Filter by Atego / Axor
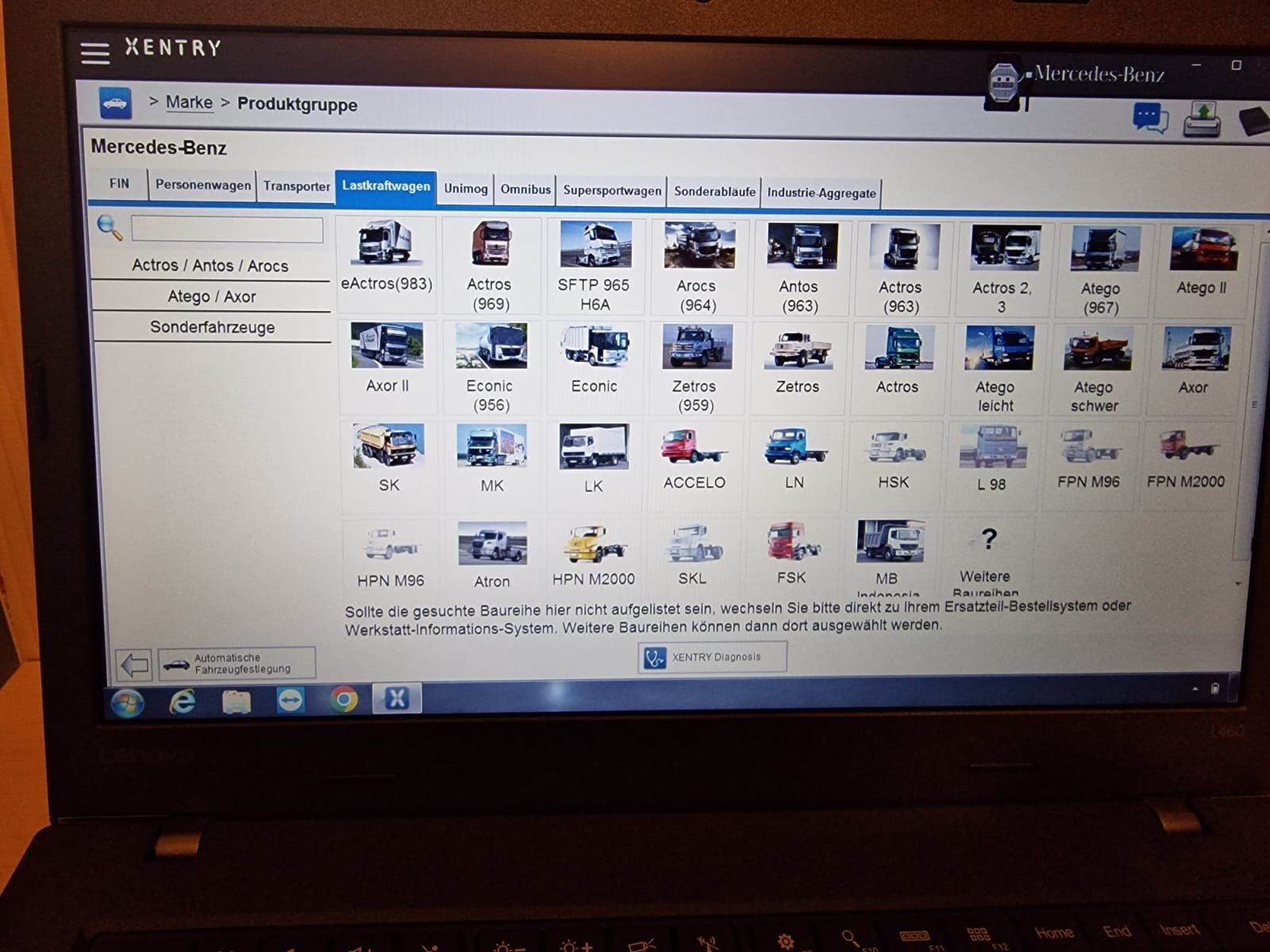The image size is (1270, 952). (x=211, y=297)
